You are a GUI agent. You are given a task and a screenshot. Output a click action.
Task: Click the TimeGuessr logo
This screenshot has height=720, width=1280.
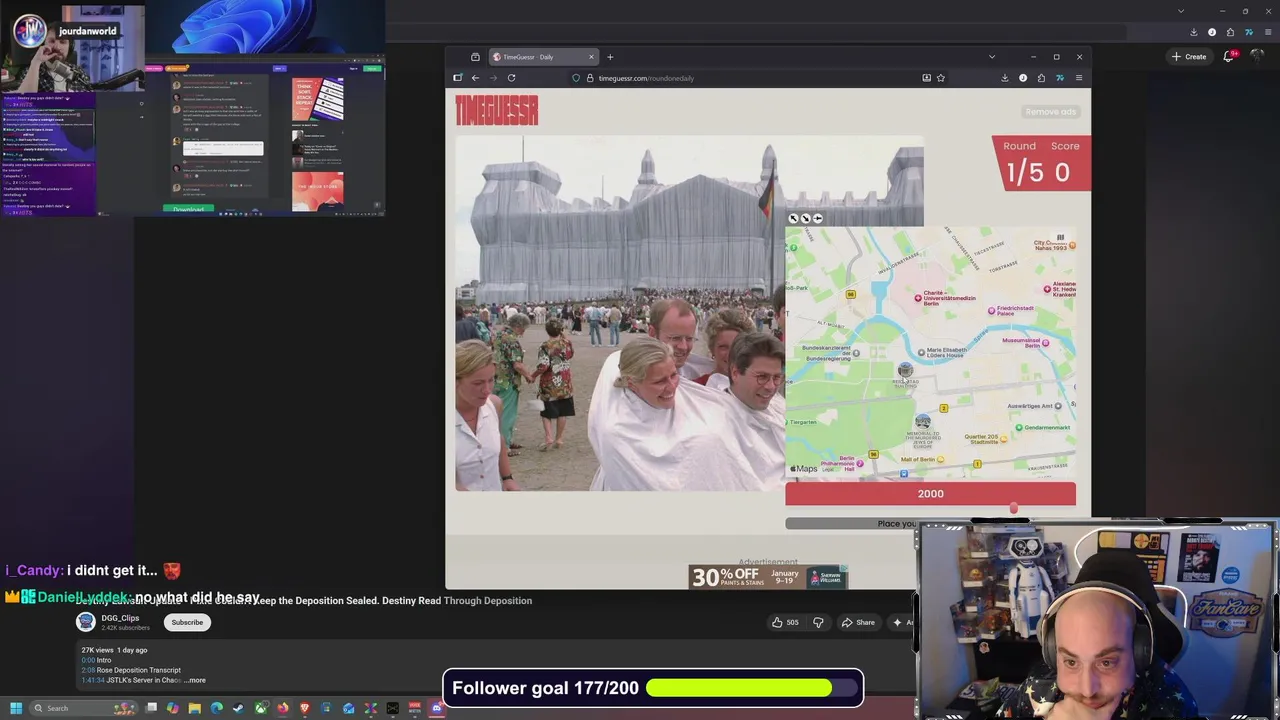pos(497,110)
